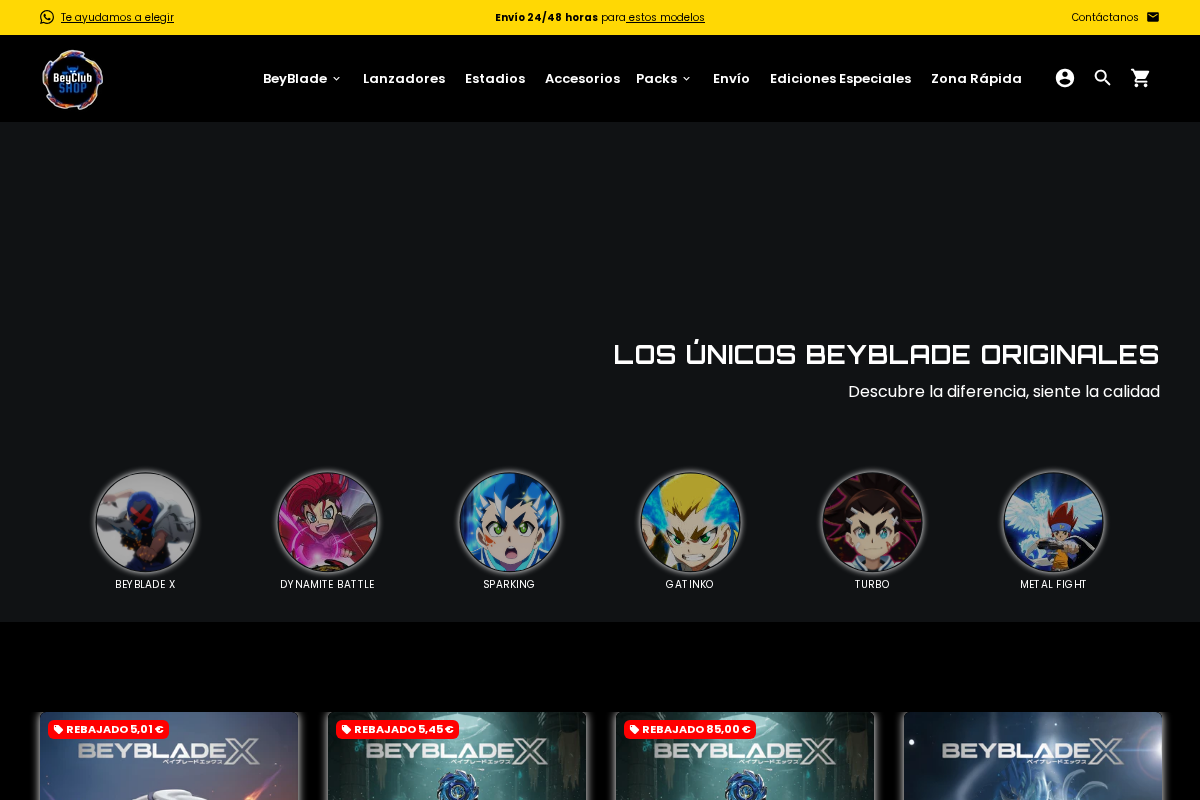1200x800 pixels.
Task: Click the Contáctanos link
Action: [x=1104, y=16]
